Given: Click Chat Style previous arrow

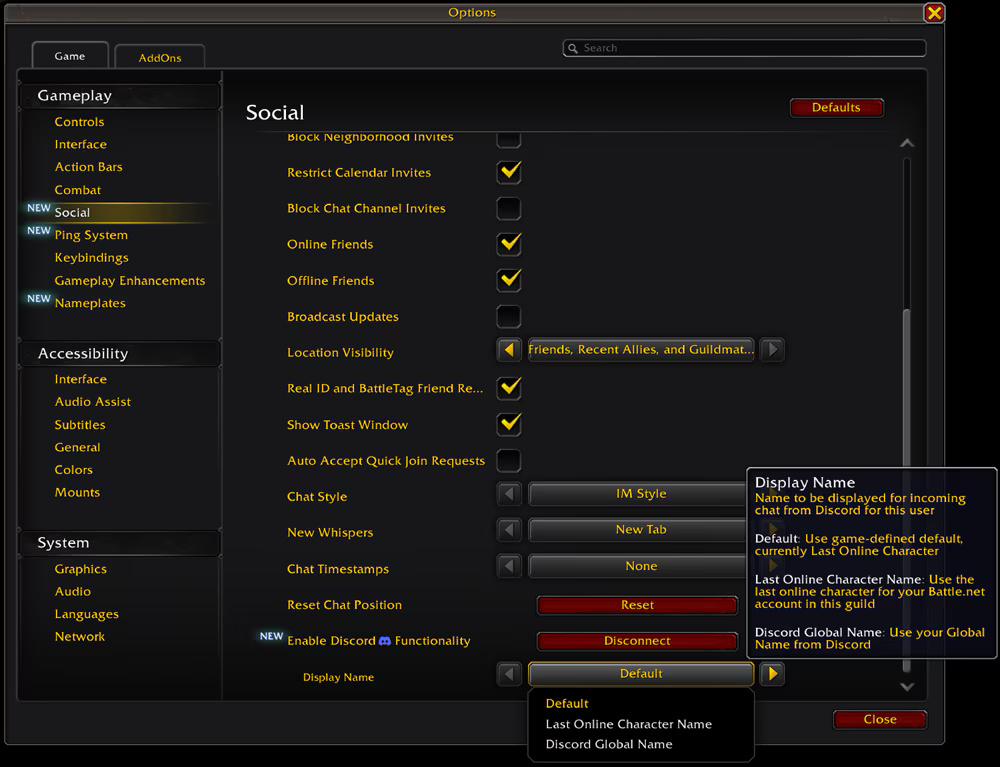Looking at the screenshot, I should 509,494.
